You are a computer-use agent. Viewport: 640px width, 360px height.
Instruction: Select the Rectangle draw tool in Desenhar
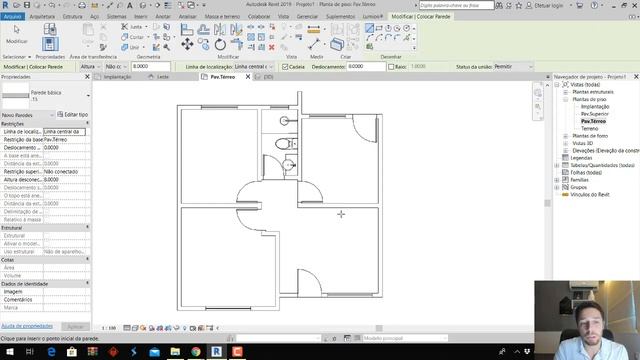tap(379, 28)
